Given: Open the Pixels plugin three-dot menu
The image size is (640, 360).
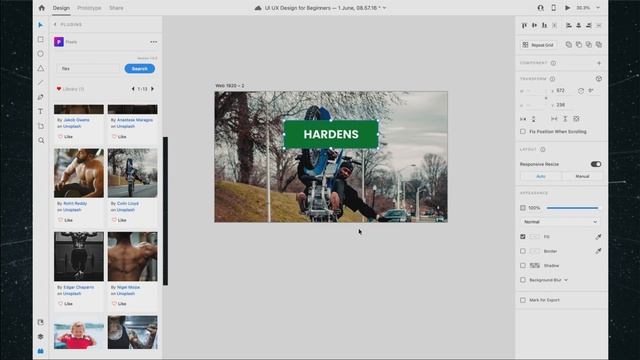Looking at the screenshot, I should pyautogui.click(x=153, y=42).
